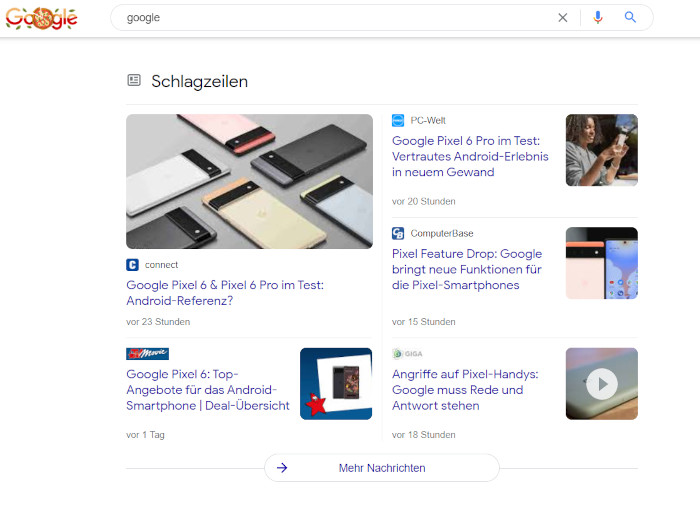Click the Pixel 6 deal thumbnail with red star
The width and height of the screenshot is (700, 507).
coord(335,384)
